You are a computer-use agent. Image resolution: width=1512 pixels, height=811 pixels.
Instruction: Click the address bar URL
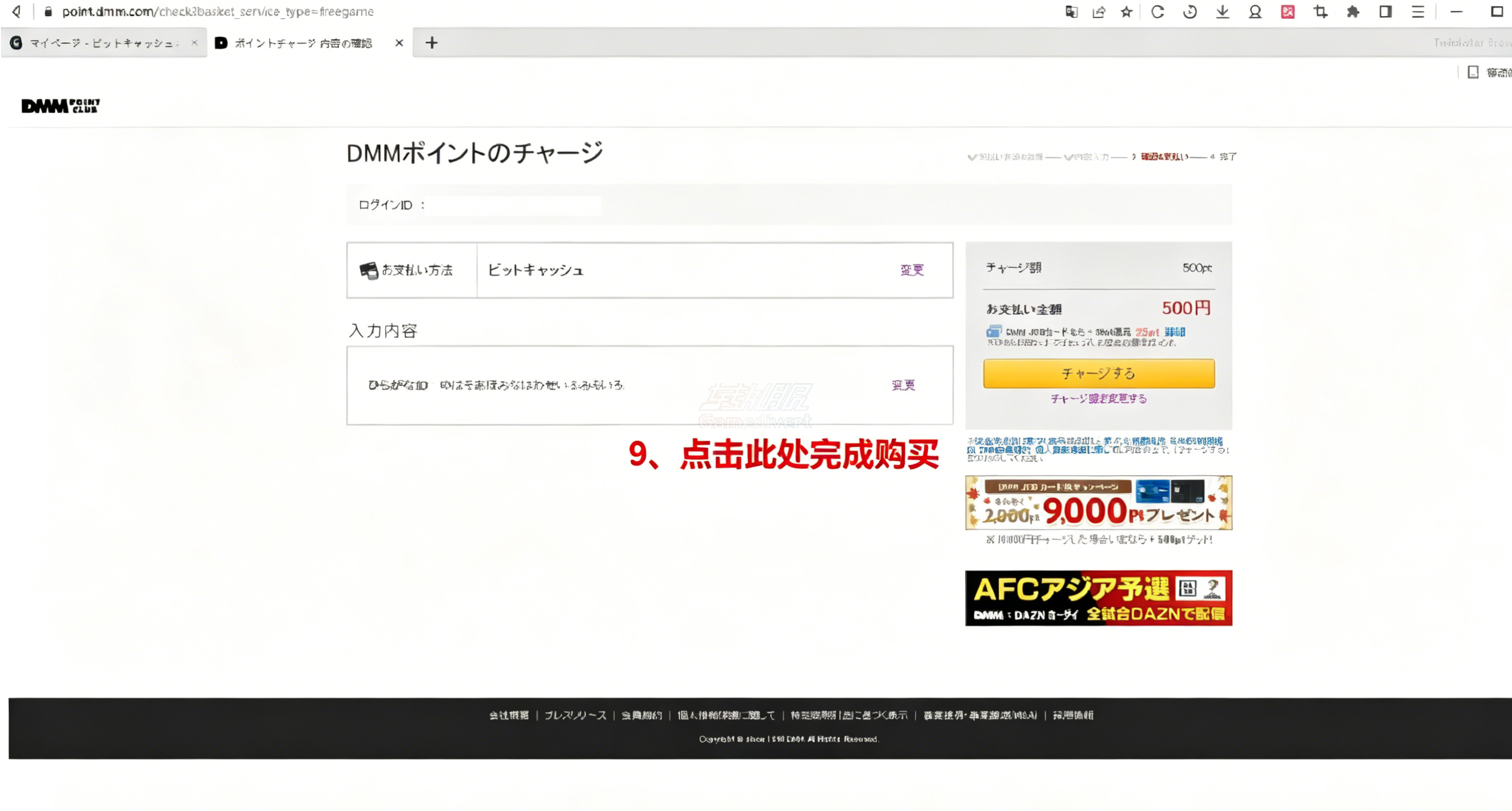coord(218,12)
